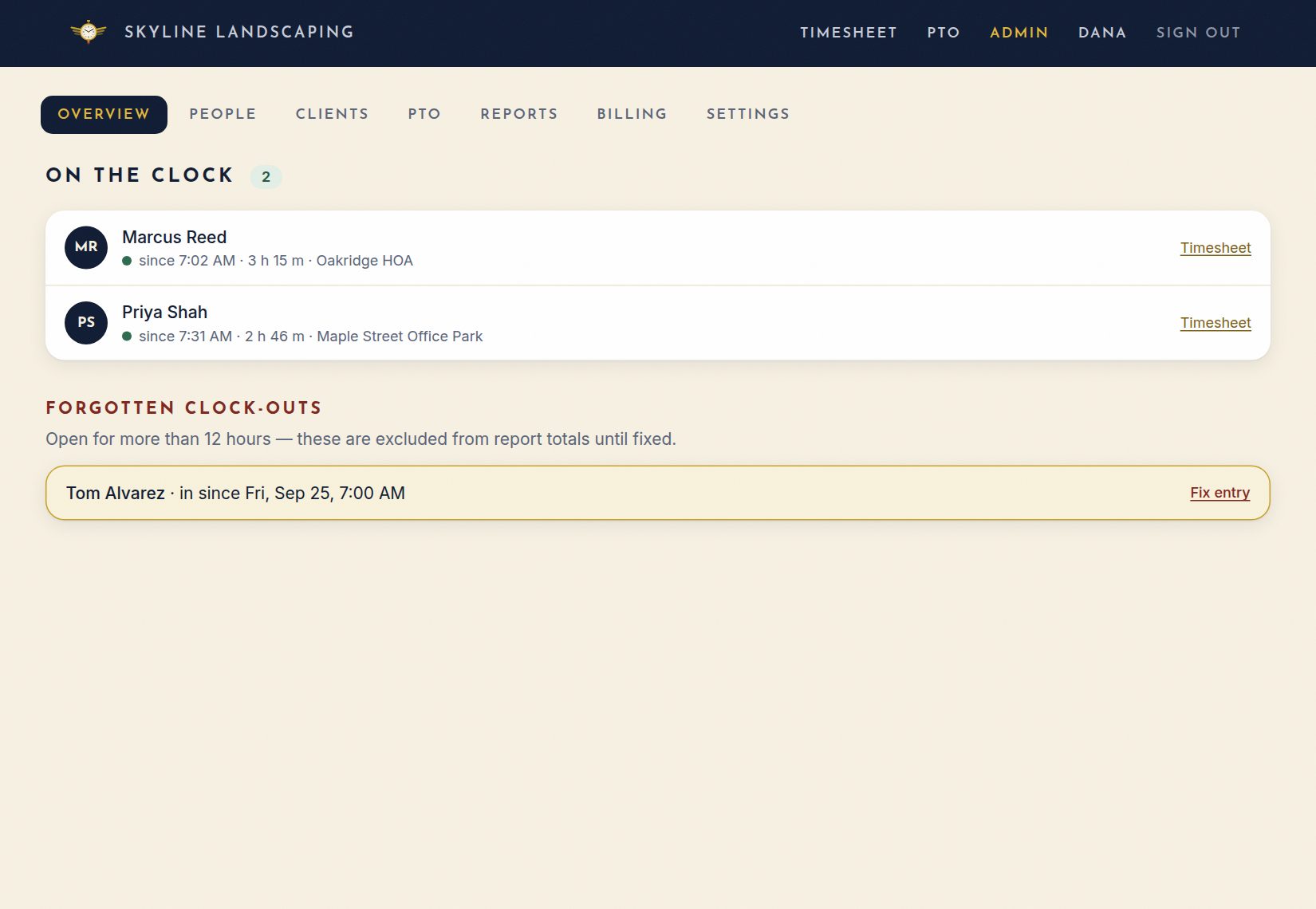Open the Dana profile menu item
This screenshot has height=909, width=1316.
click(1102, 33)
